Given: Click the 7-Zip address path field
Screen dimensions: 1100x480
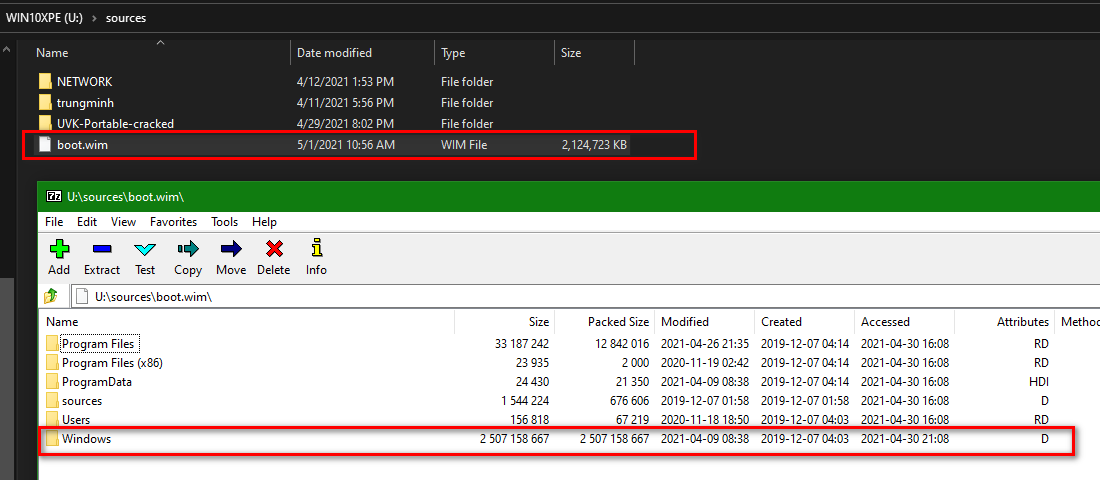Looking at the screenshot, I should click(584, 297).
